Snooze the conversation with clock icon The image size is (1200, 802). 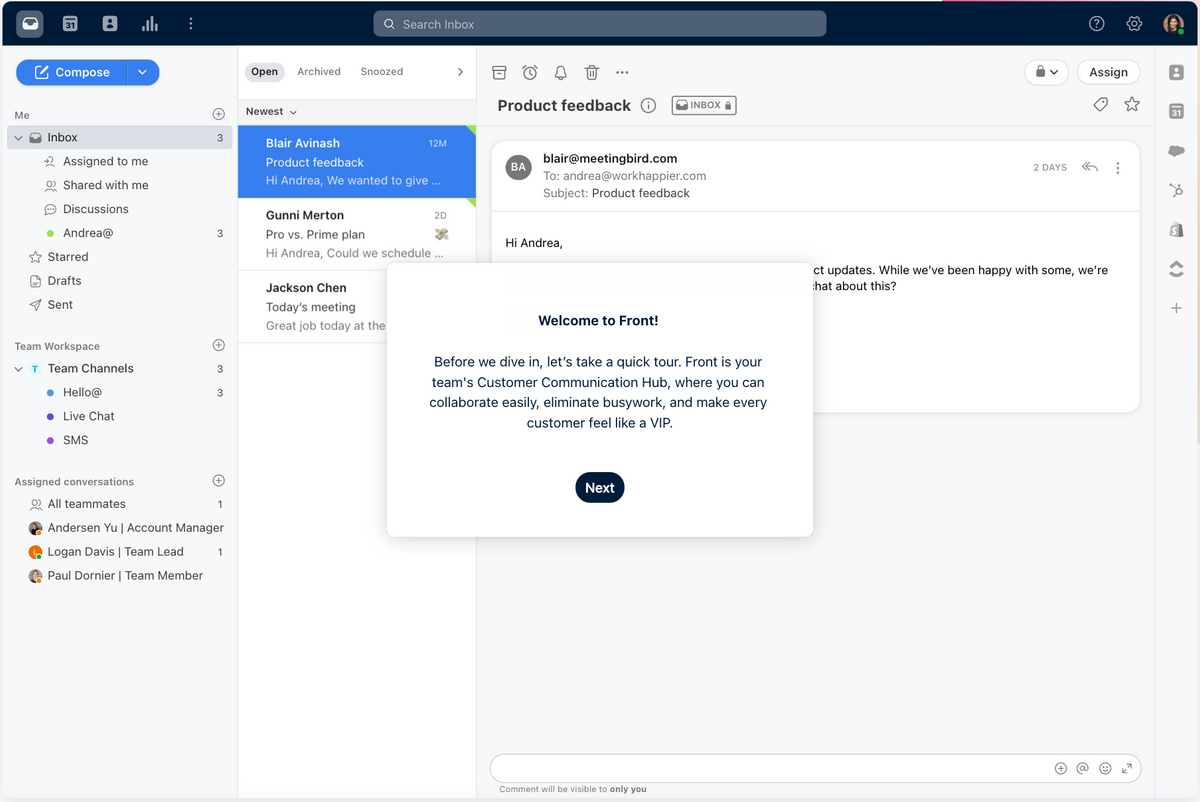coord(530,72)
